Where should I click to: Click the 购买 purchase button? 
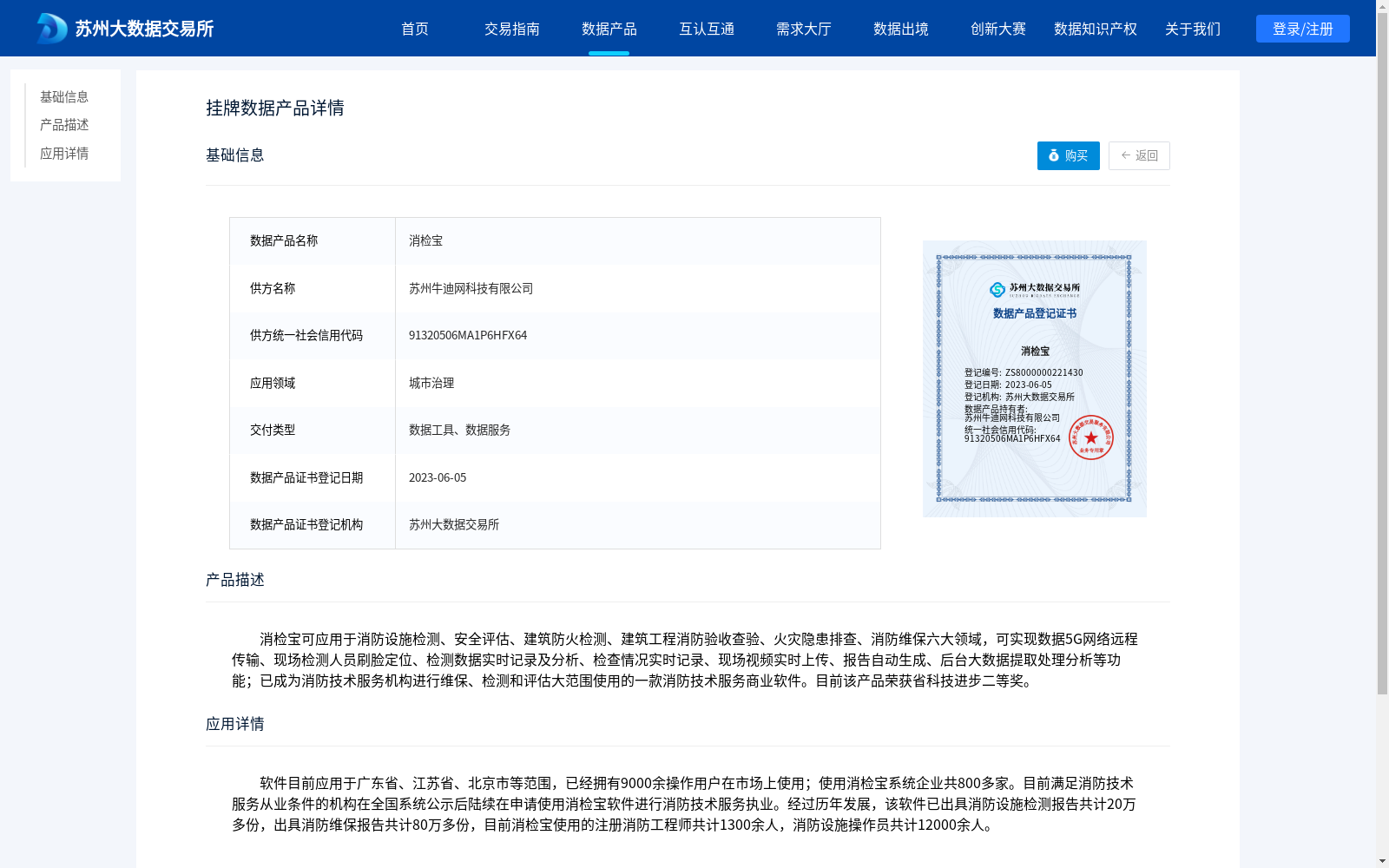coord(1069,155)
